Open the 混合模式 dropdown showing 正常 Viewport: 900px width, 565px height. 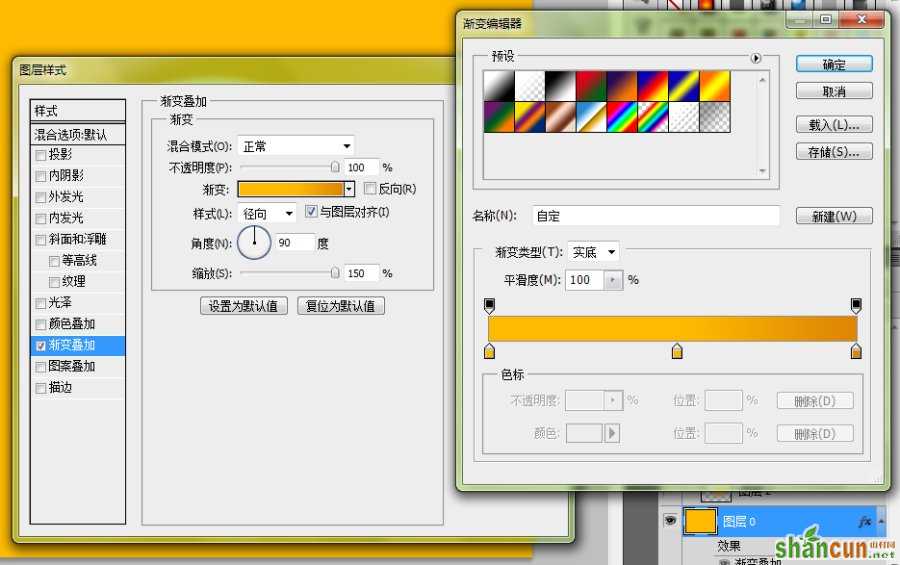tap(296, 146)
